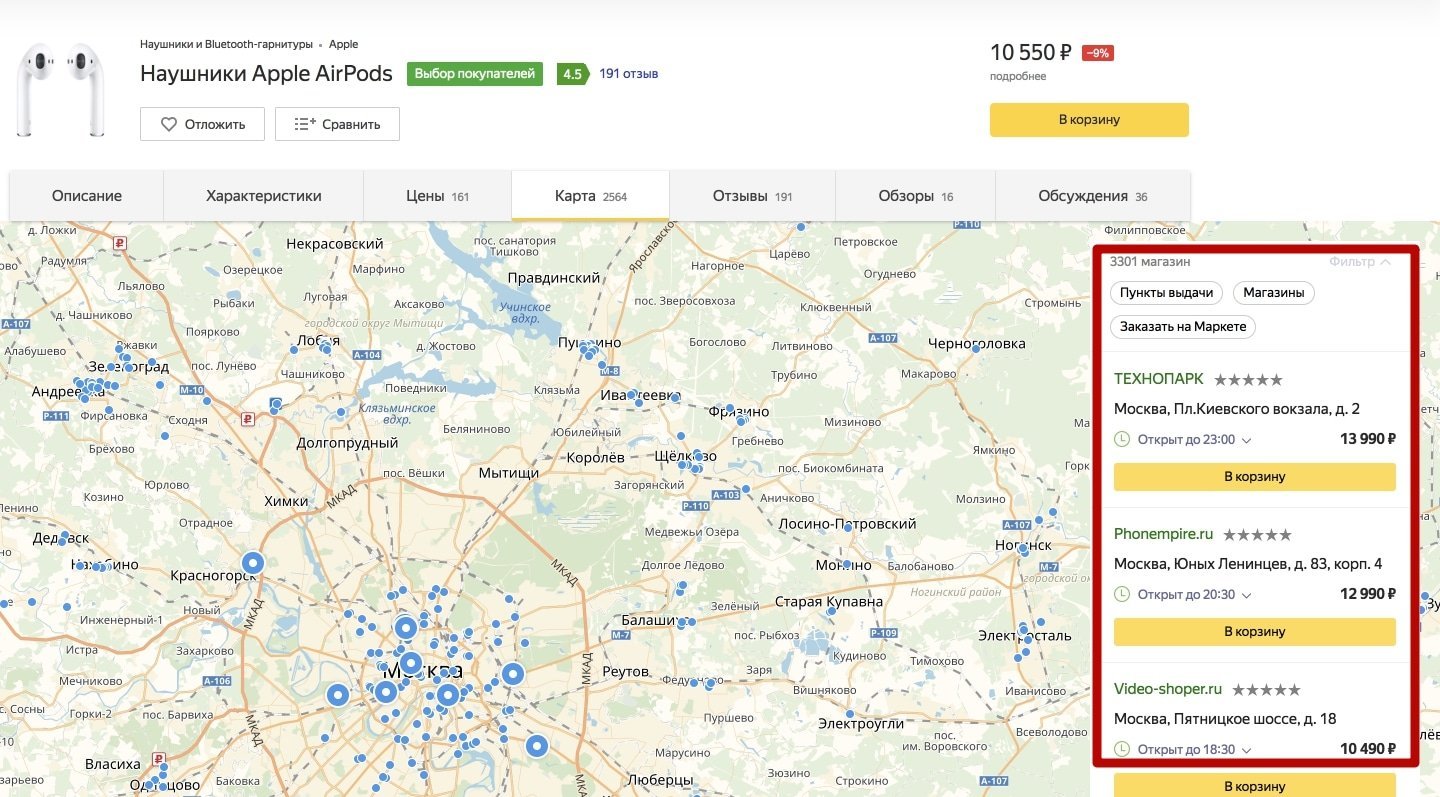This screenshot has height=797, width=1440.
Task: Expand the Открыт до 23:00 opening hours
Action: point(1194,439)
